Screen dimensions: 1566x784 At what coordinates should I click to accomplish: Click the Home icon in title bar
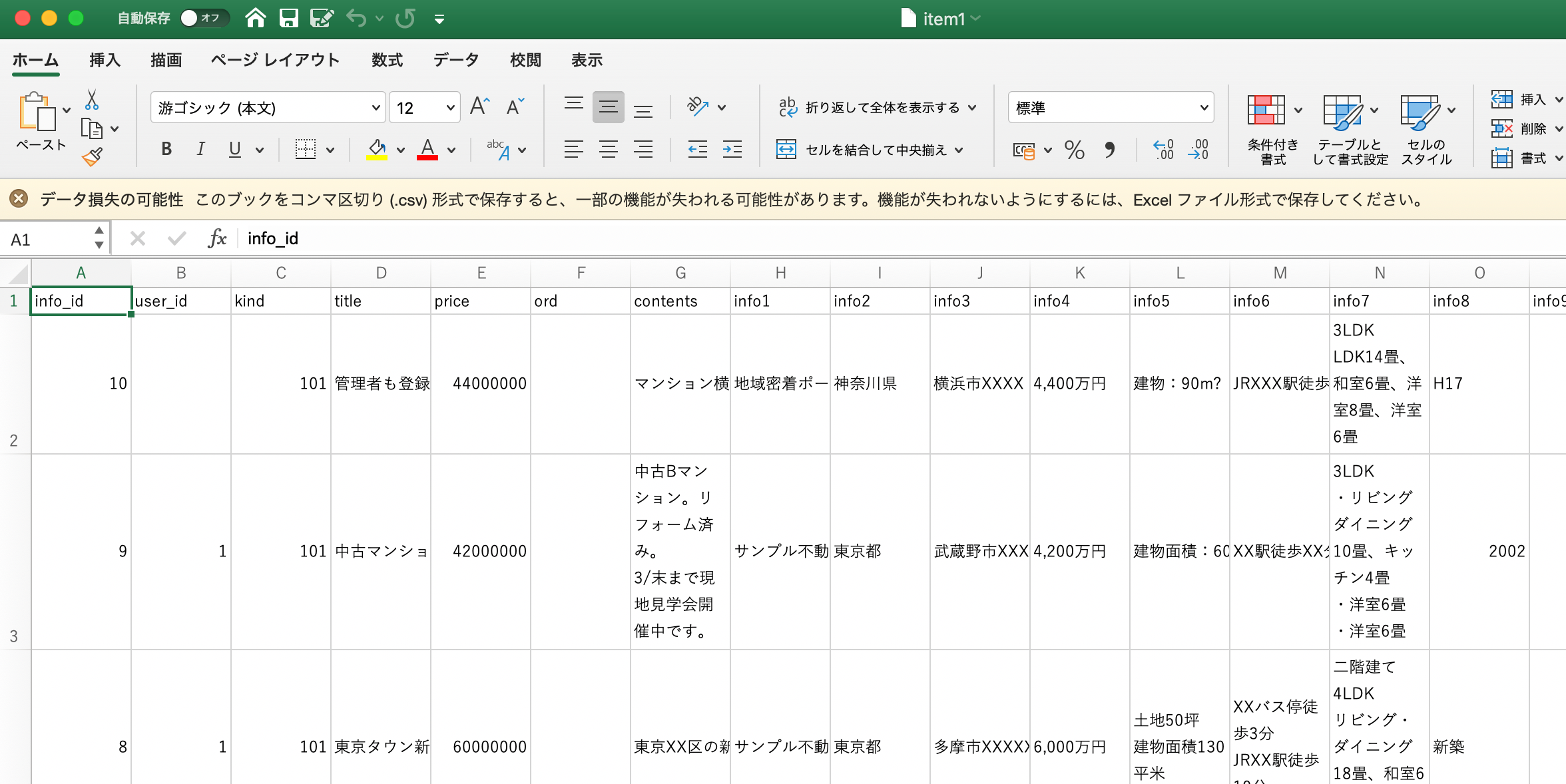point(256,18)
